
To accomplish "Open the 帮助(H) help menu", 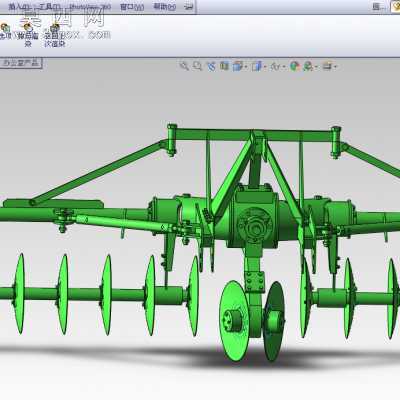I will point(164,6).
